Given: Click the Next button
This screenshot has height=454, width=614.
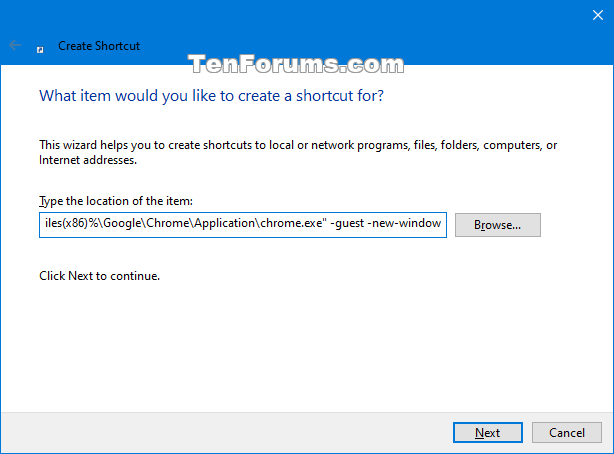Looking at the screenshot, I should (x=488, y=432).
